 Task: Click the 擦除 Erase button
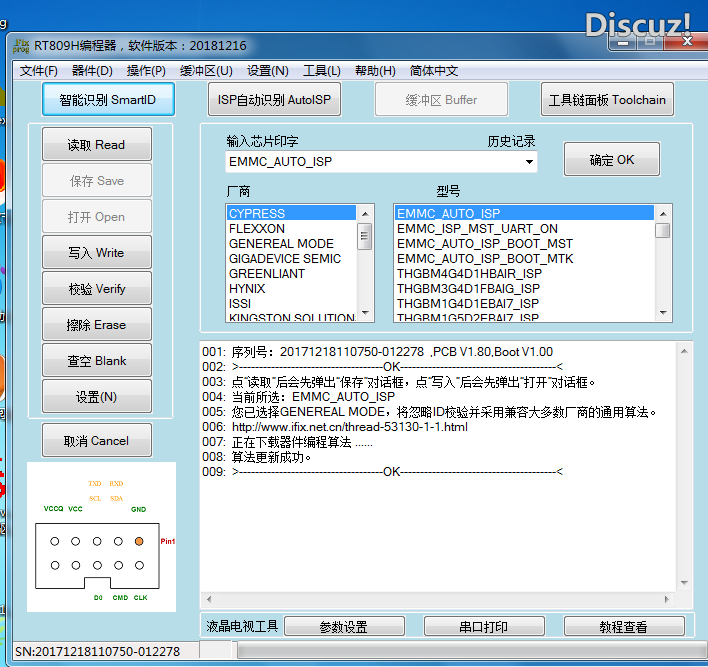point(97,325)
